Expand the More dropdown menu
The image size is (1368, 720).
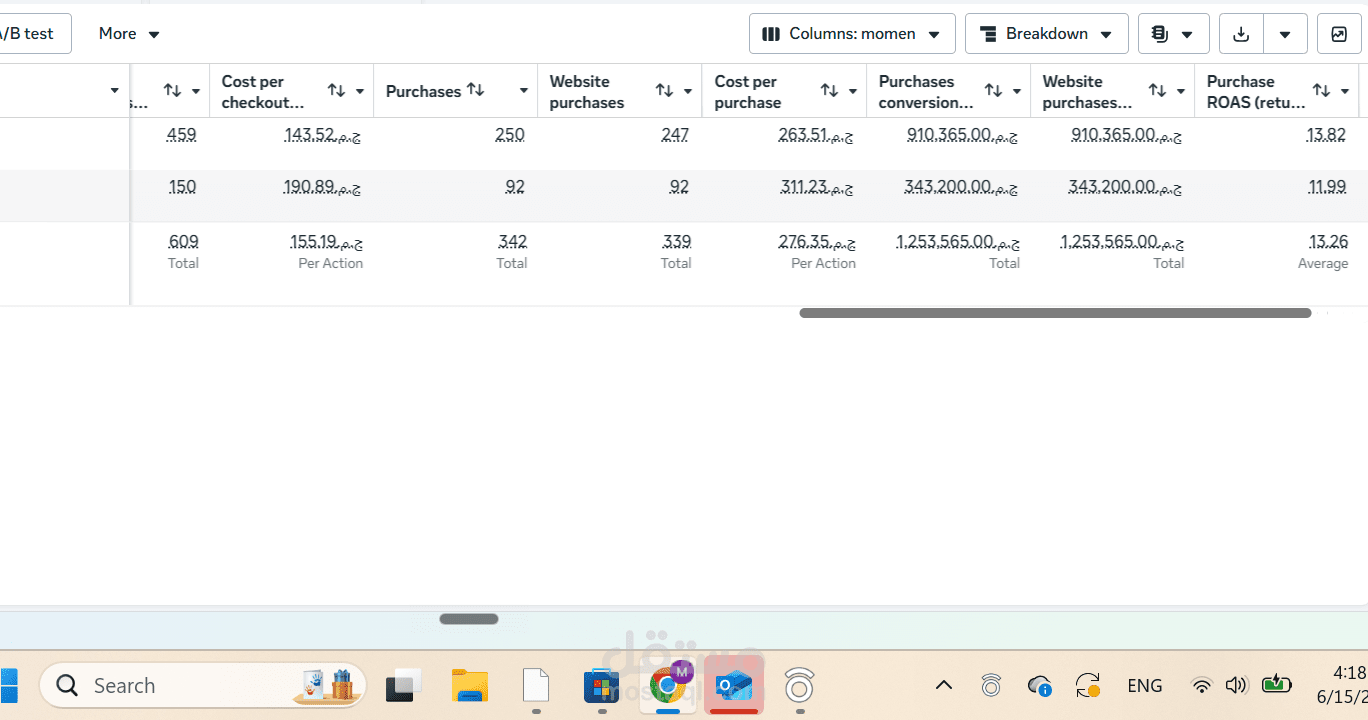point(129,34)
